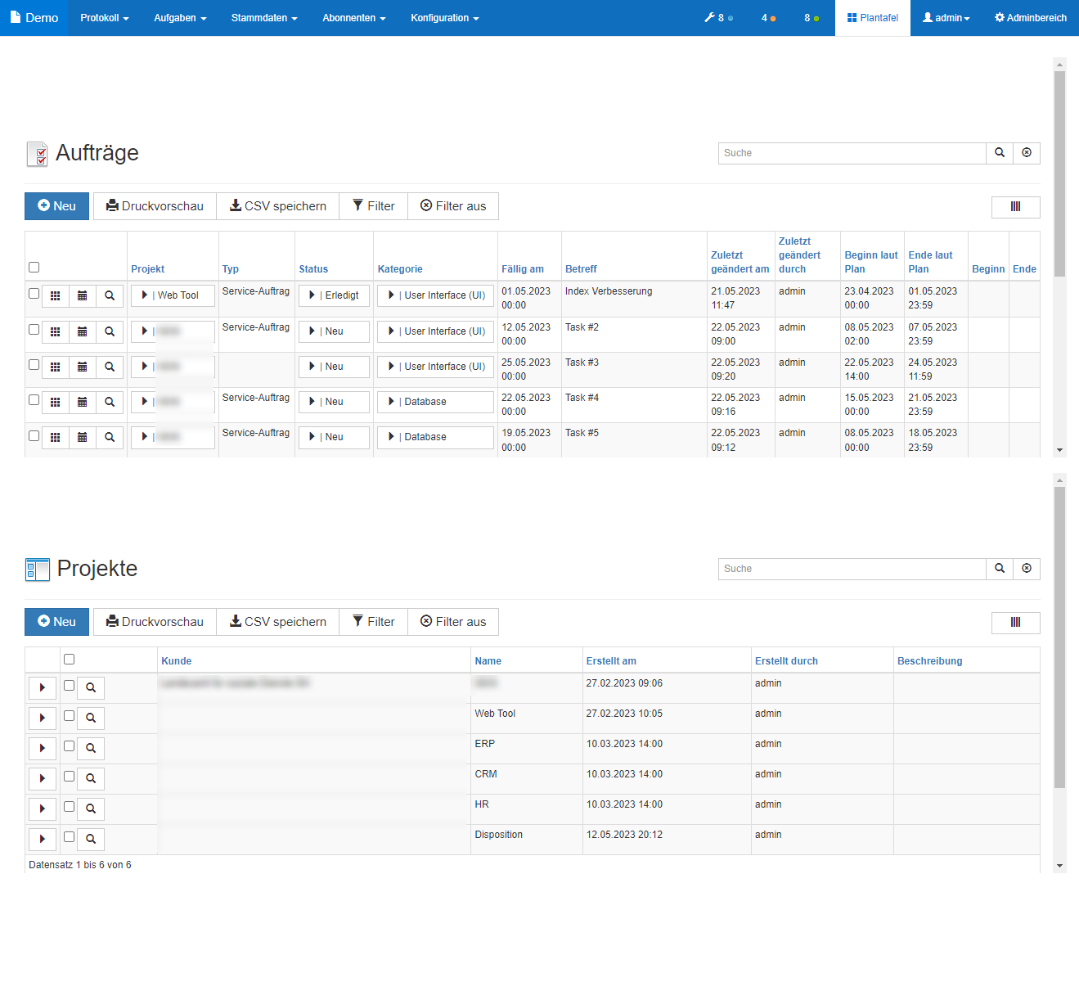Open calendar icon for Task #5 row

point(83,437)
